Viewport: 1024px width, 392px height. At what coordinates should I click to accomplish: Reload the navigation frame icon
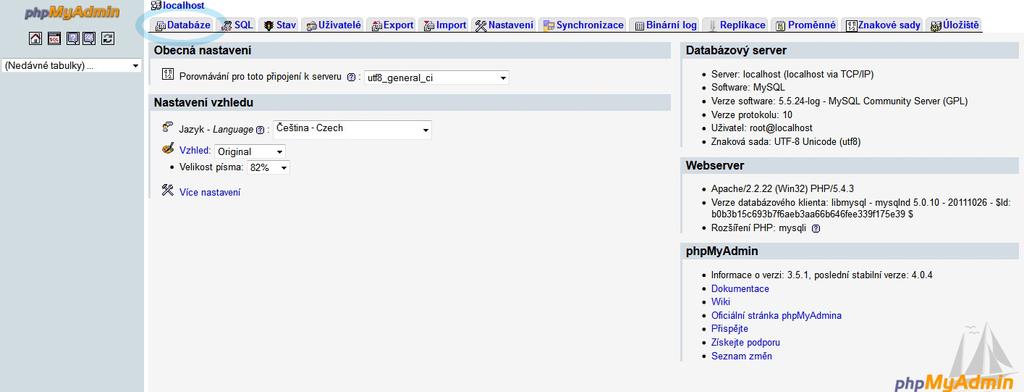point(108,39)
